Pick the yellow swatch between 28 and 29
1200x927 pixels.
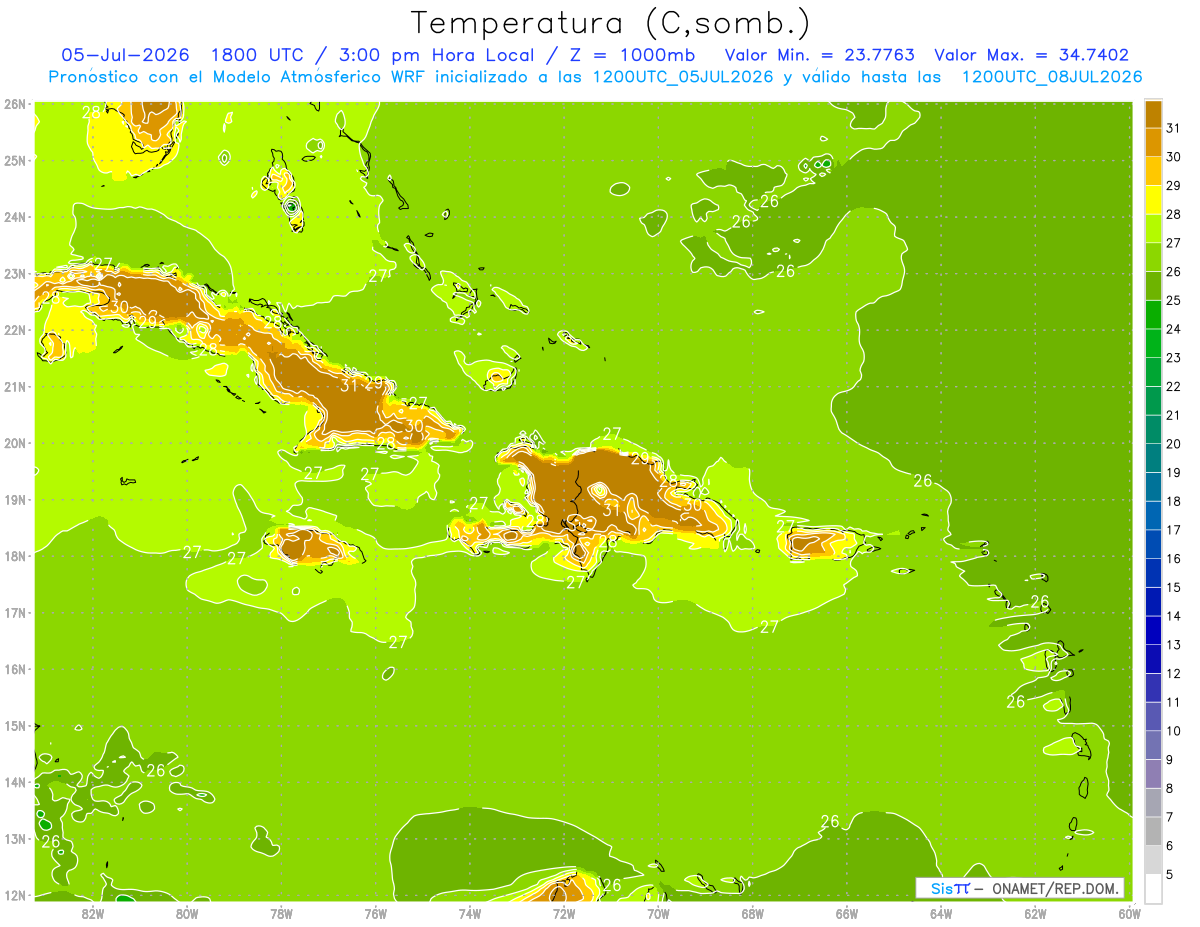tap(1153, 200)
